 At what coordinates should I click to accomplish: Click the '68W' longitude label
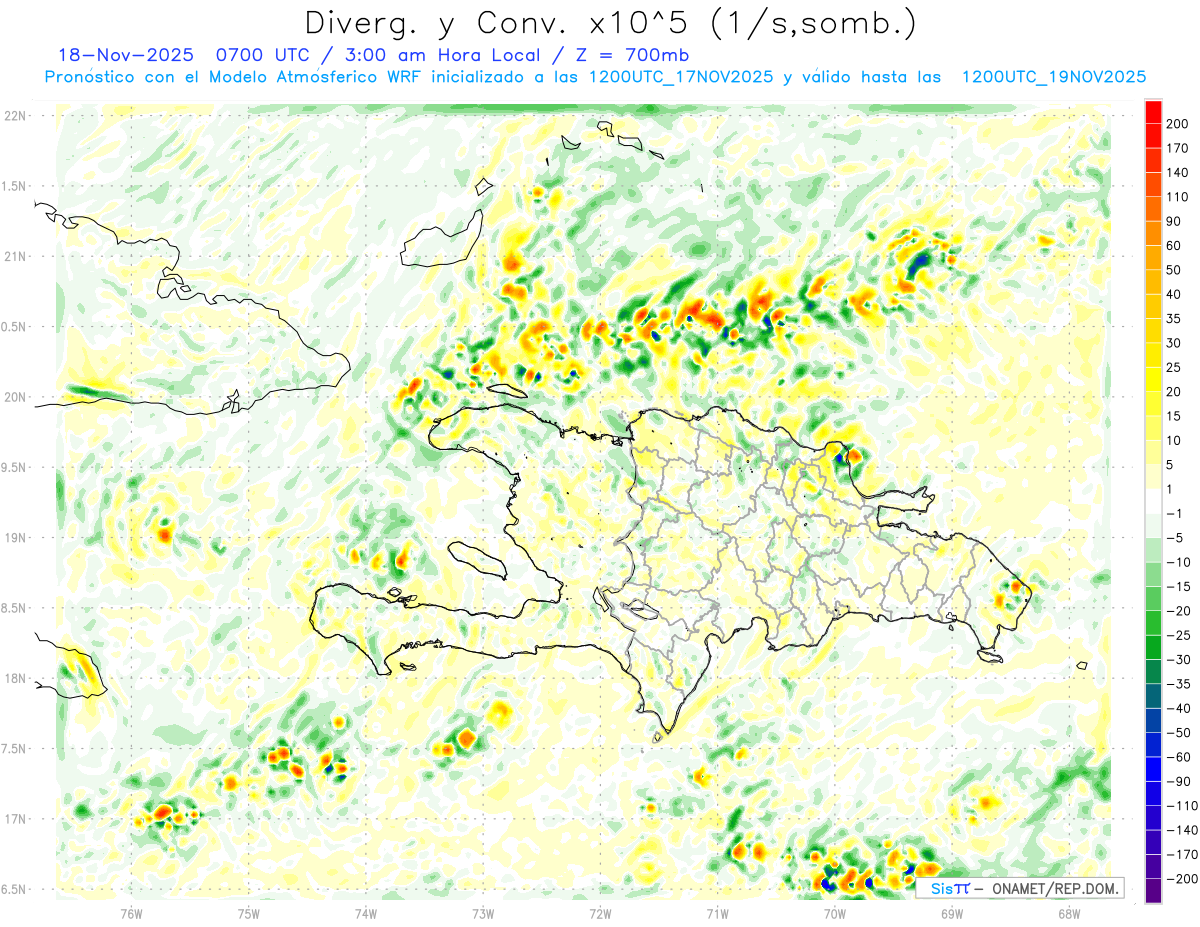point(1069,913)
